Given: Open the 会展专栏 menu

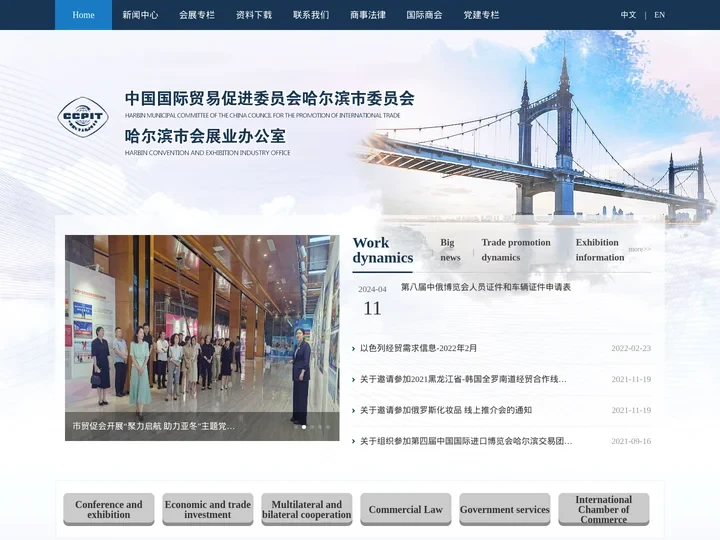Looking at the screenshot, I should click(x=197, y=15).
